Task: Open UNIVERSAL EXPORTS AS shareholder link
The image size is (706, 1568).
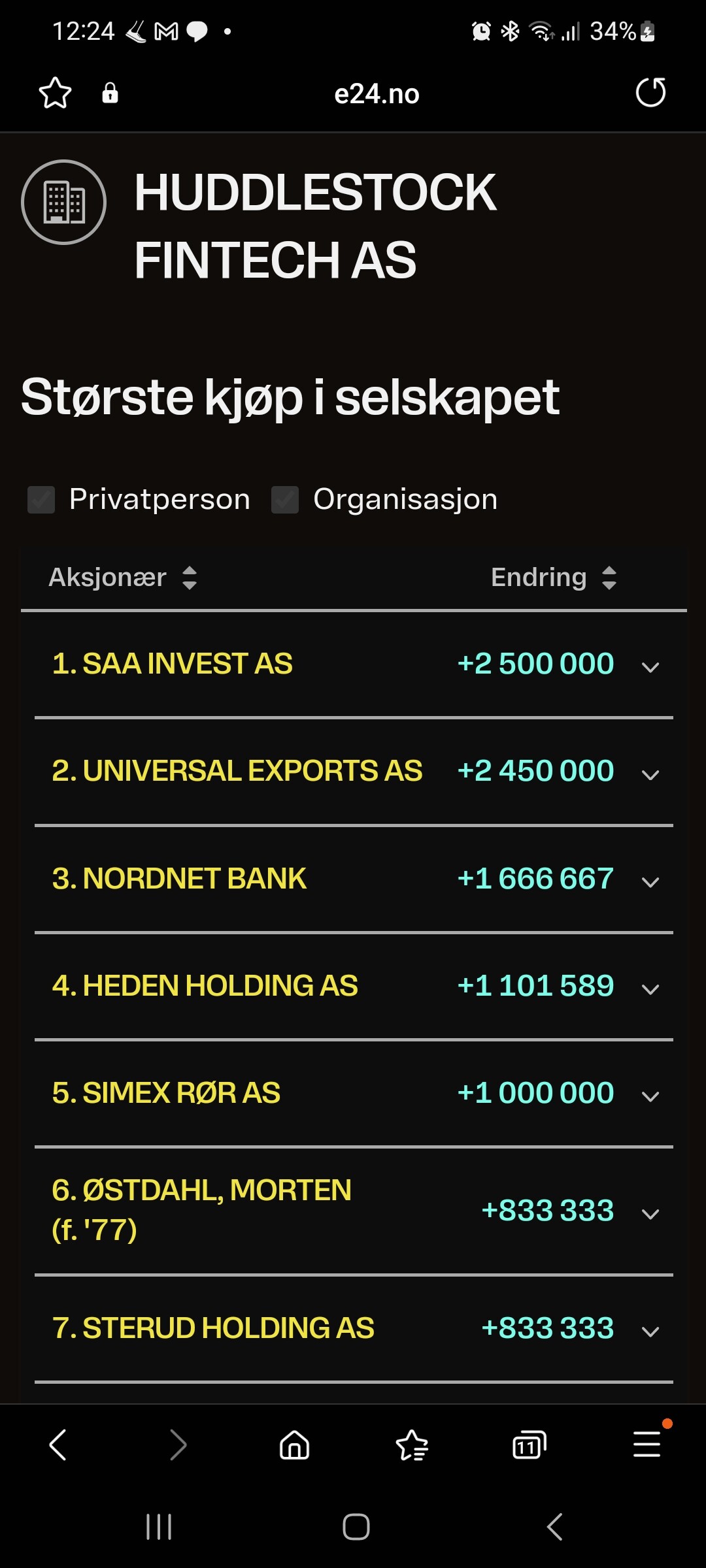Action: (x=237, y=771)
